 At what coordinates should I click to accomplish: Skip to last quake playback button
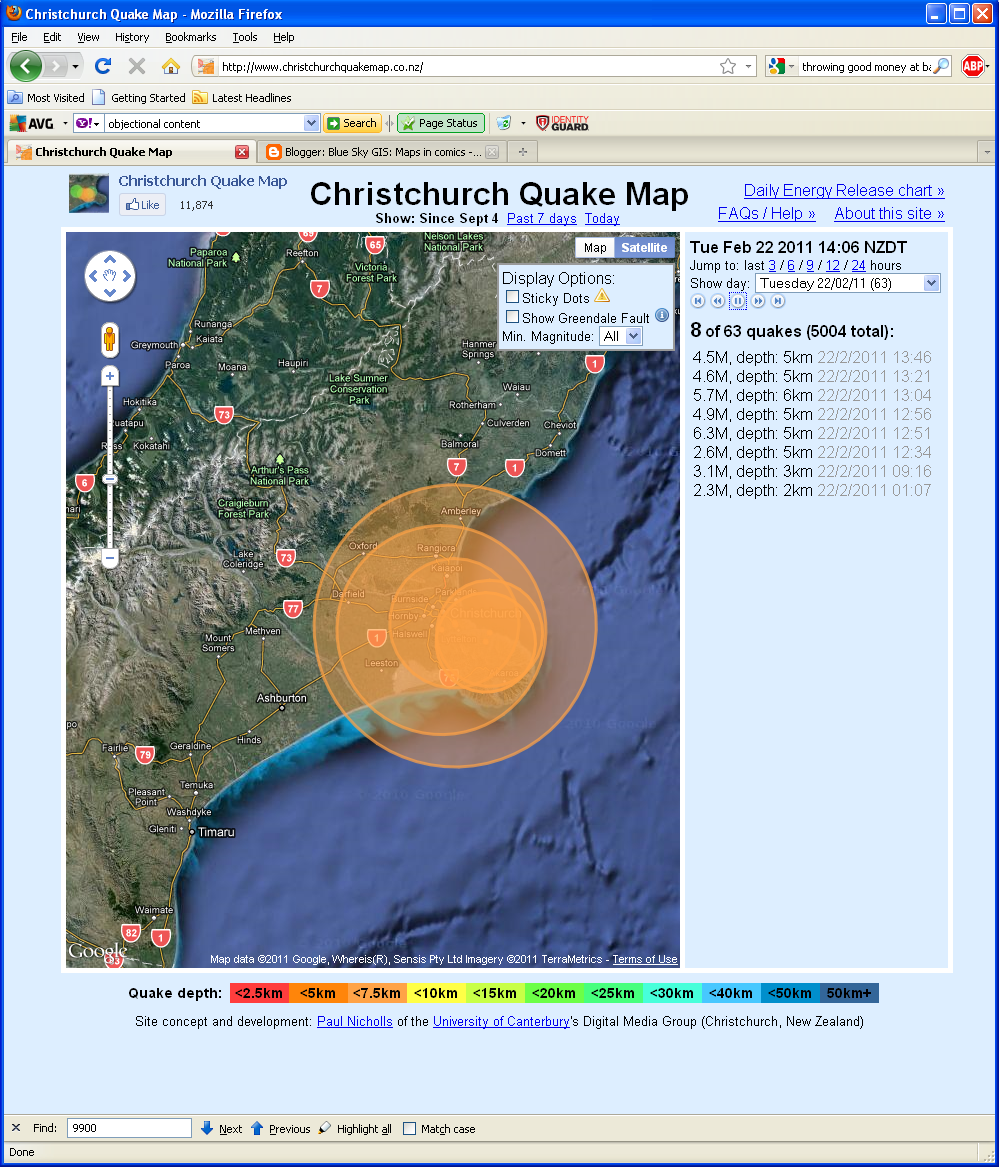pyautogui.click(x=778, y=301)
